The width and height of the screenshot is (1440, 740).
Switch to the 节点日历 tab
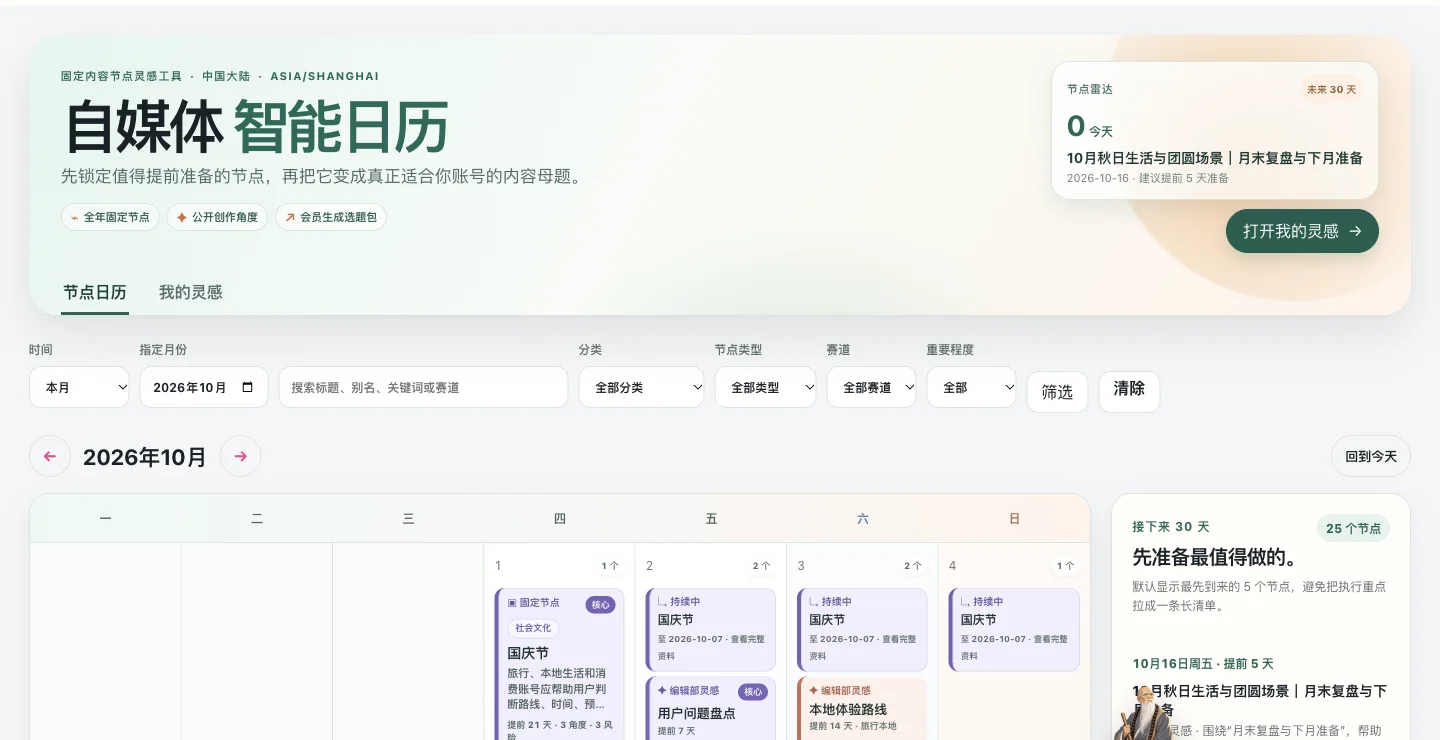tap(95, 293)
